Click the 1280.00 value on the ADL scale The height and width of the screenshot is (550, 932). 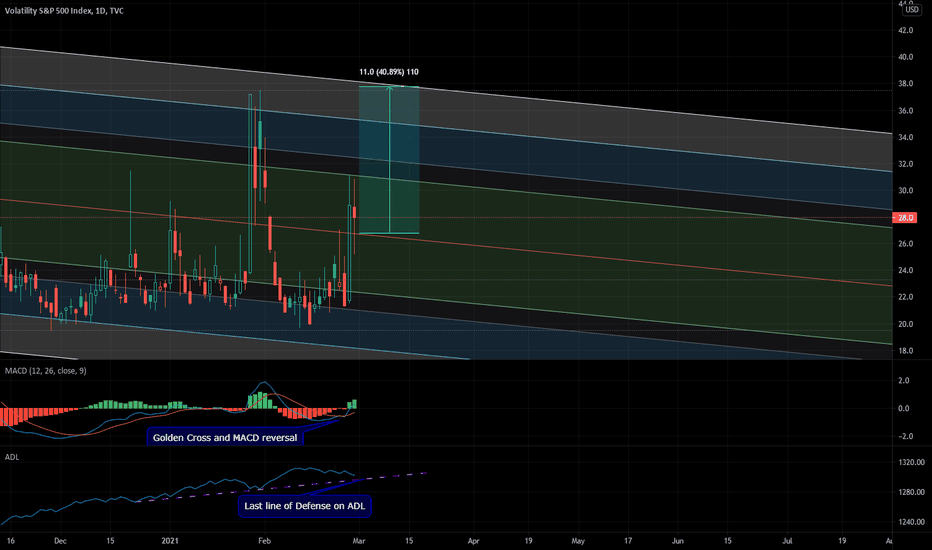coord(912,492)
